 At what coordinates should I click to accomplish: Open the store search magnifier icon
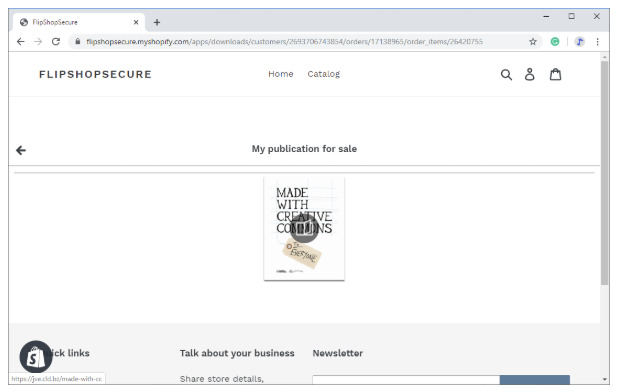point(506,74)
